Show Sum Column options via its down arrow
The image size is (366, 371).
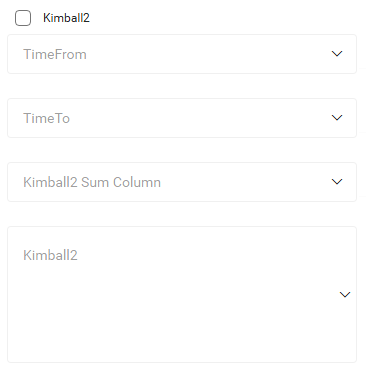337,182
